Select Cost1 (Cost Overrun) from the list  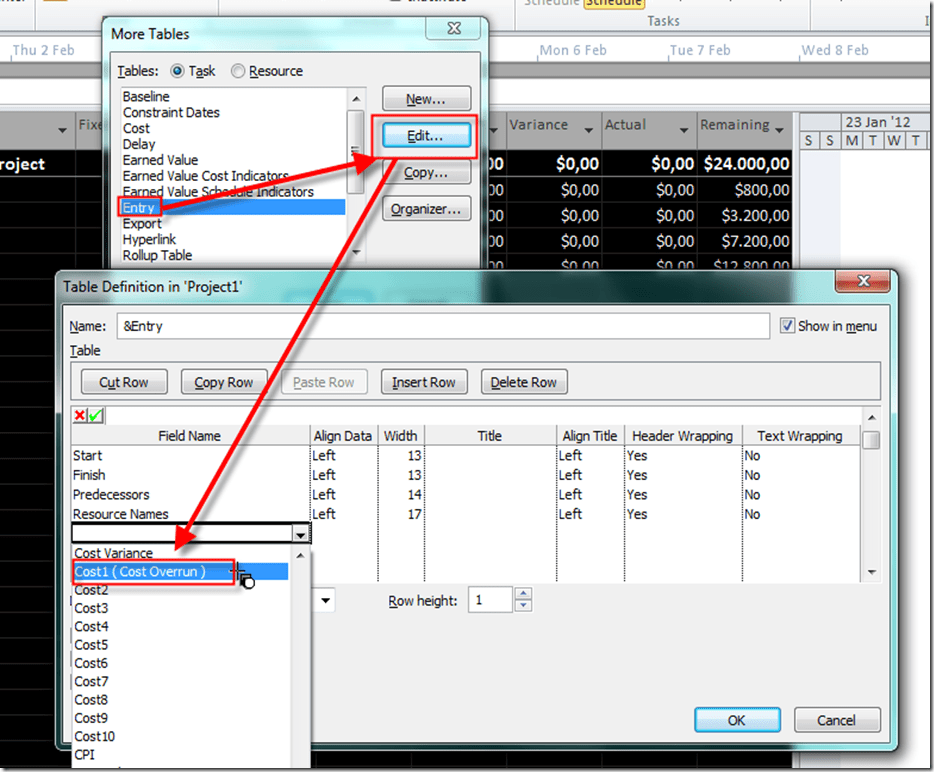point(140,572)
